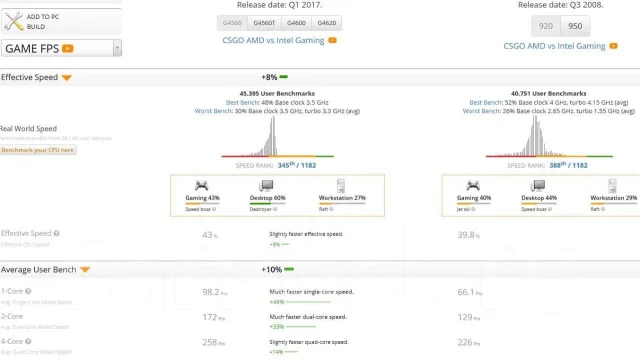Click the +10% Average User Bench indicator

(277, 270)
